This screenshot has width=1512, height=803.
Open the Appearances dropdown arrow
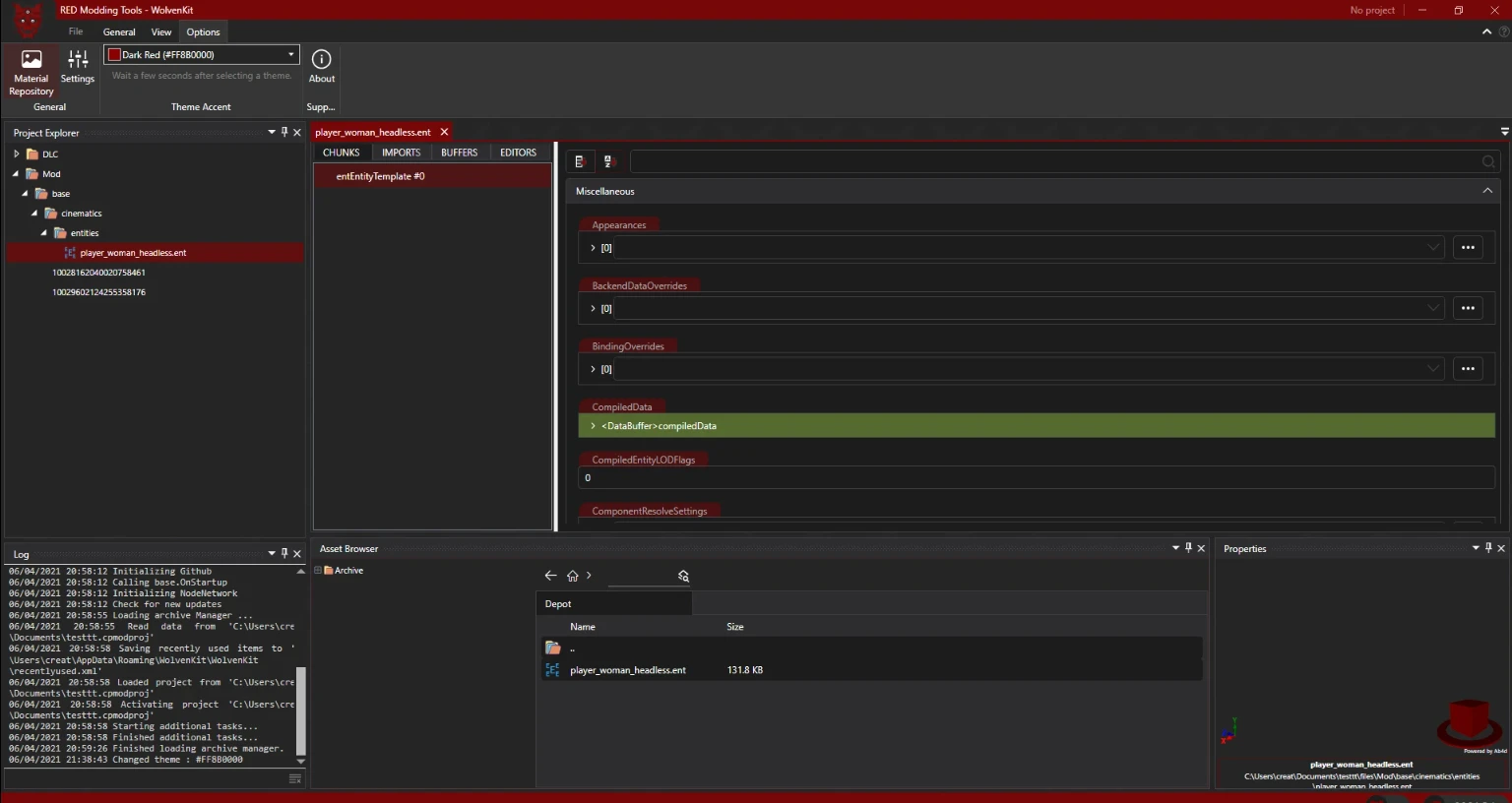(1433, 248)
